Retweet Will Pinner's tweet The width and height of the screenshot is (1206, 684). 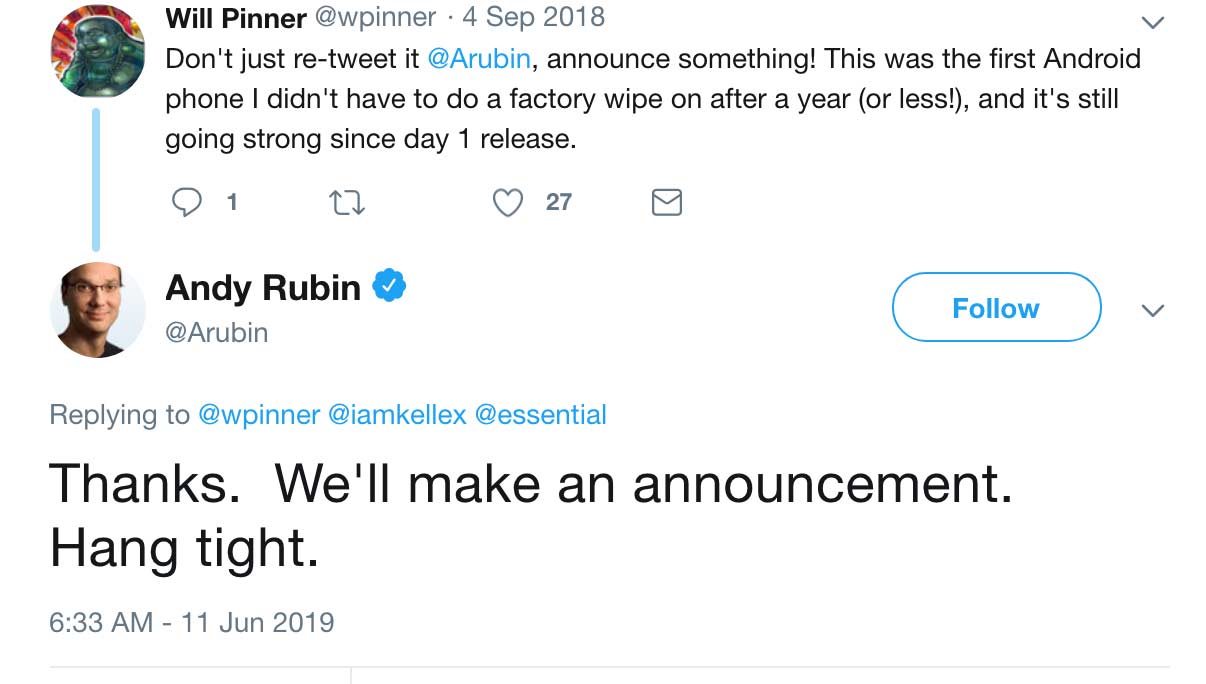coord(347,203)
